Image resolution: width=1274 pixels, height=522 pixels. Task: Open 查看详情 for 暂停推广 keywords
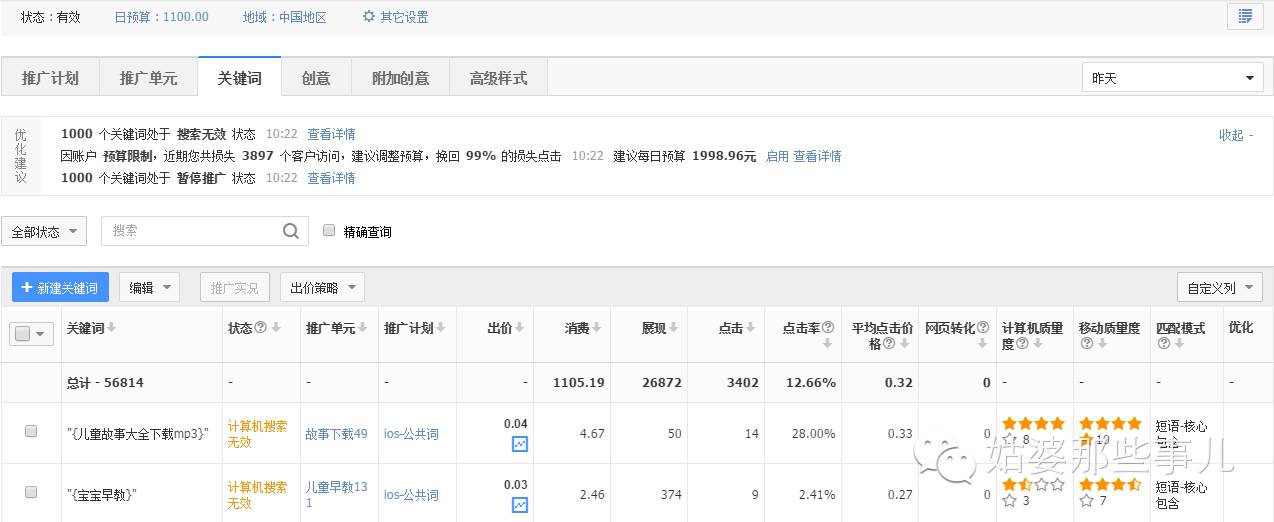(x=331, y=178)
